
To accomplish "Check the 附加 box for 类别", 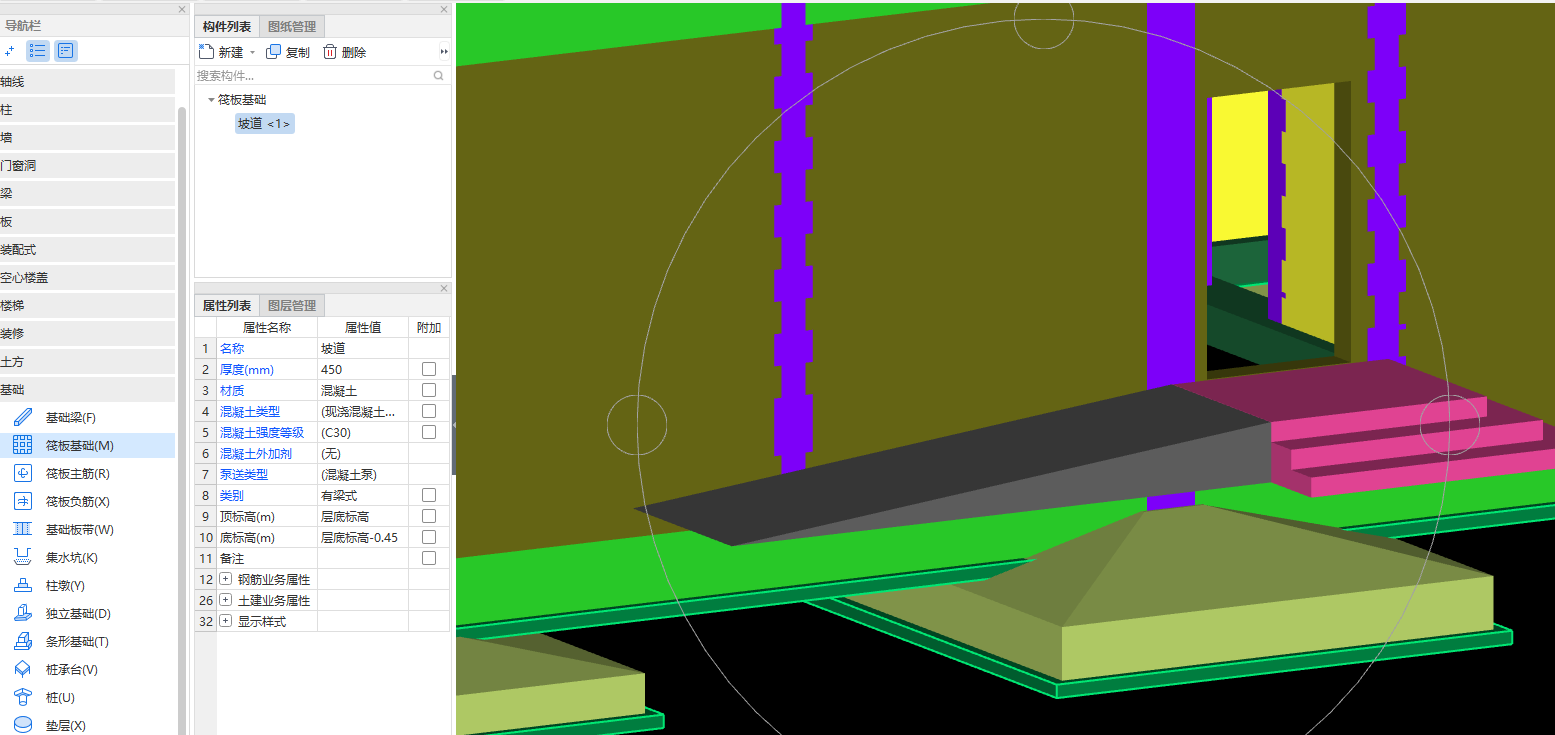I will click(429, 495).
